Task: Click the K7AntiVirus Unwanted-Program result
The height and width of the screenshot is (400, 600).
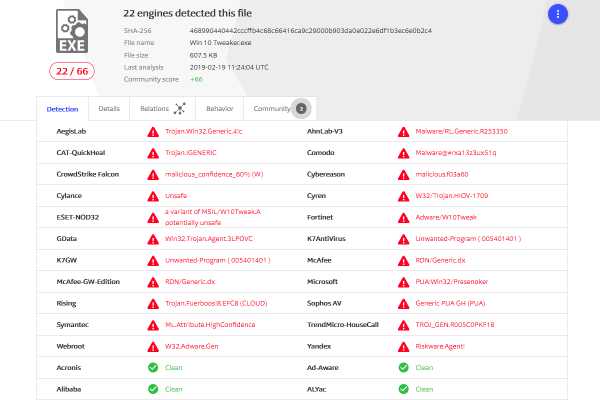Action: pyautogui.click(x=468, y=238)
